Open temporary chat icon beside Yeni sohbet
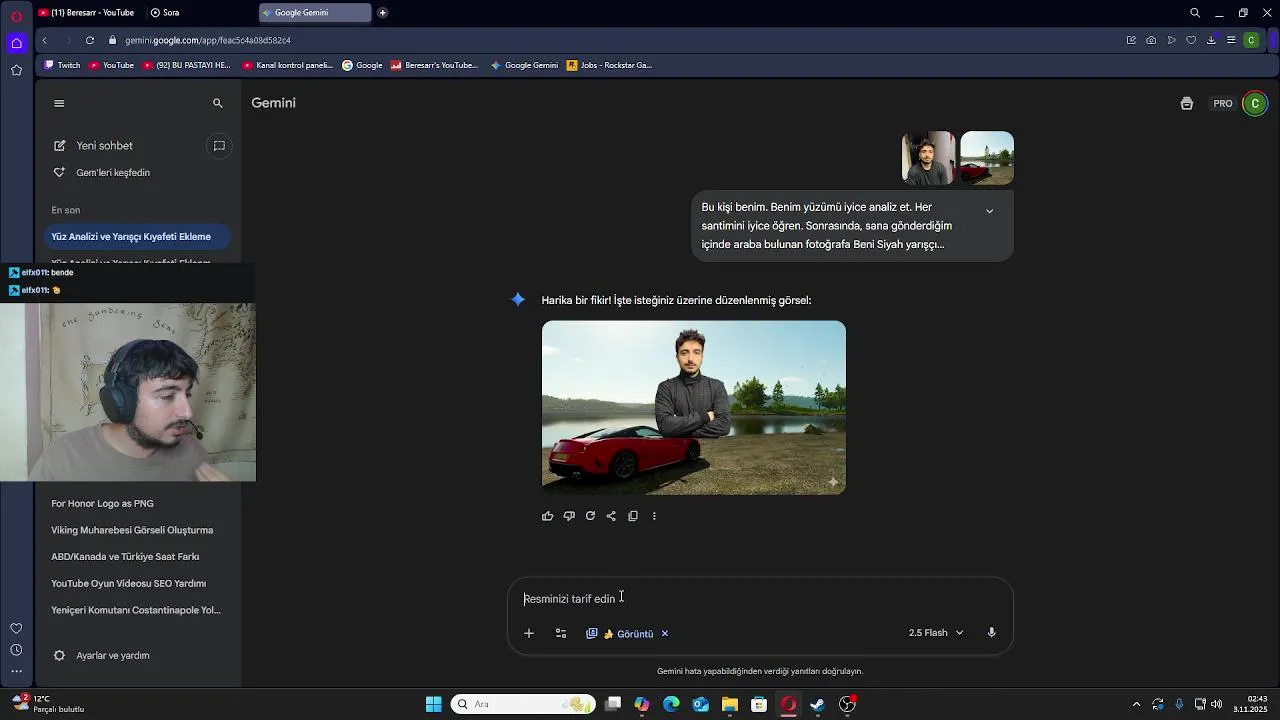 (x=219, y=146)
